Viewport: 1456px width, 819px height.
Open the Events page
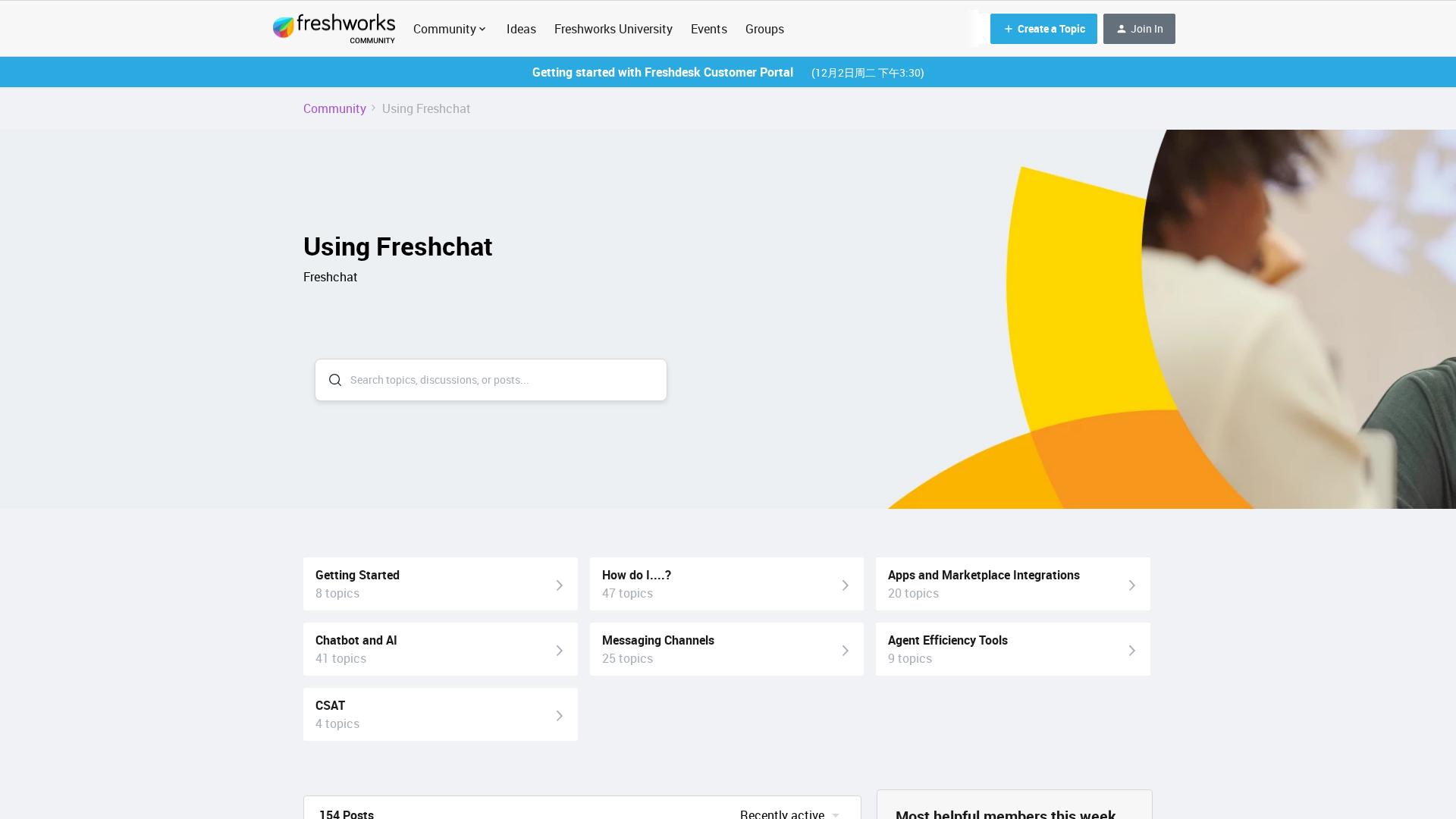coord(708,29)
